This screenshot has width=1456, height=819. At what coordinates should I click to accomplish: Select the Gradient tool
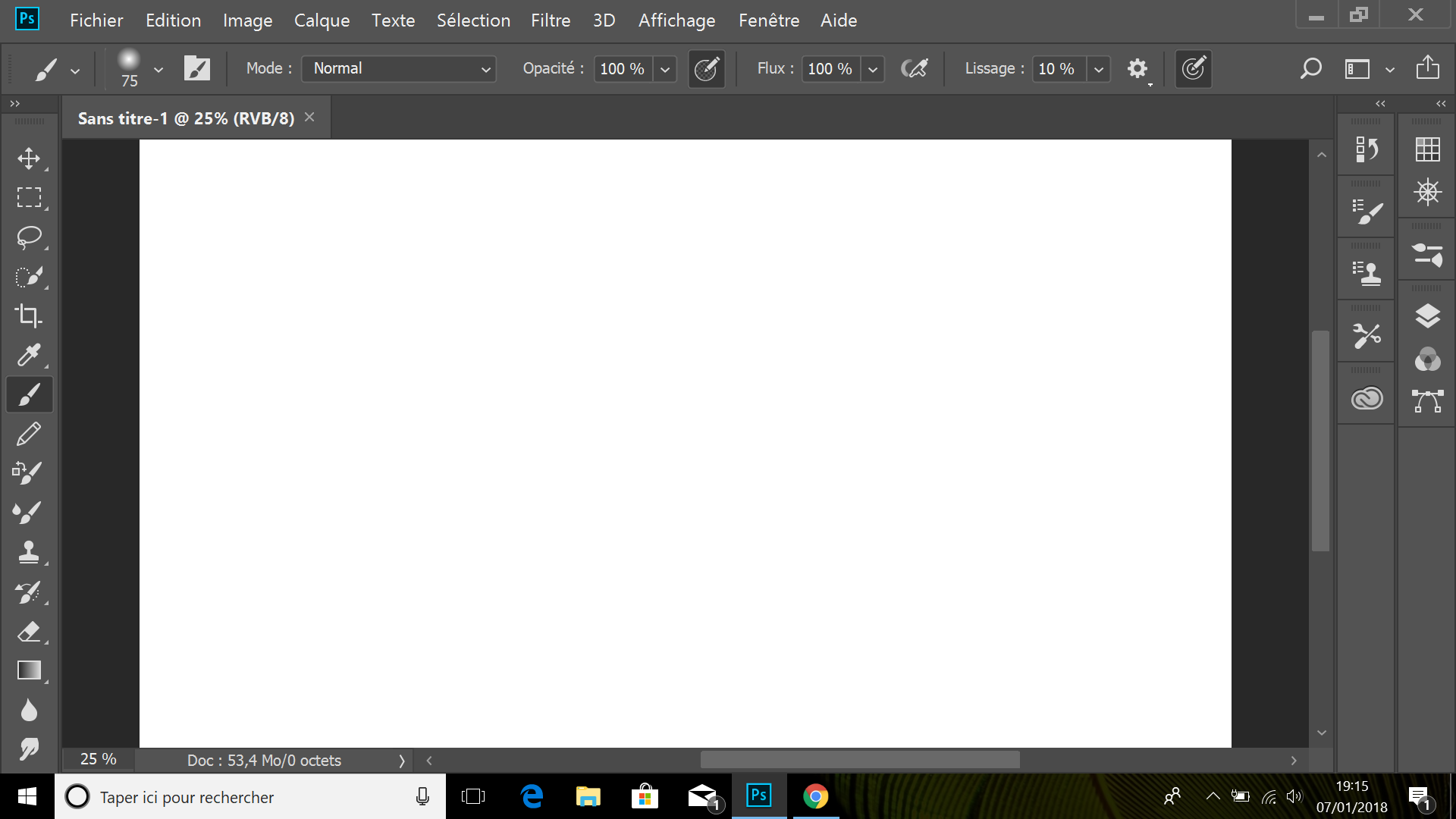pos(29,670)
